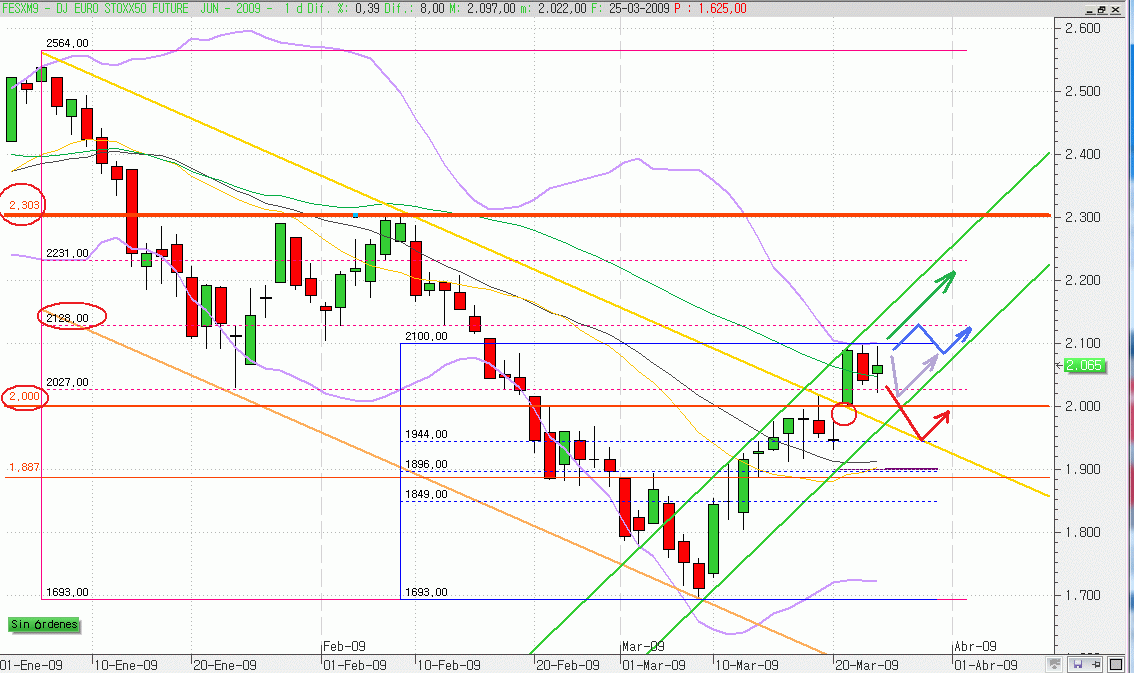Click the 20-Mar-09 date axis label

(x=867, y=665)
